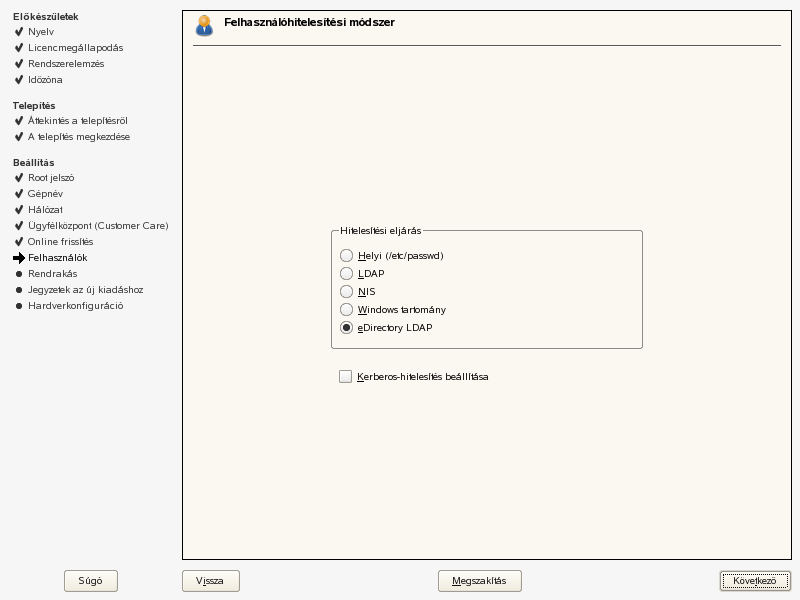This screenshot has width=800, height=600.
Task: Choose the LDAP authentication option
Action: coord(347,274)
